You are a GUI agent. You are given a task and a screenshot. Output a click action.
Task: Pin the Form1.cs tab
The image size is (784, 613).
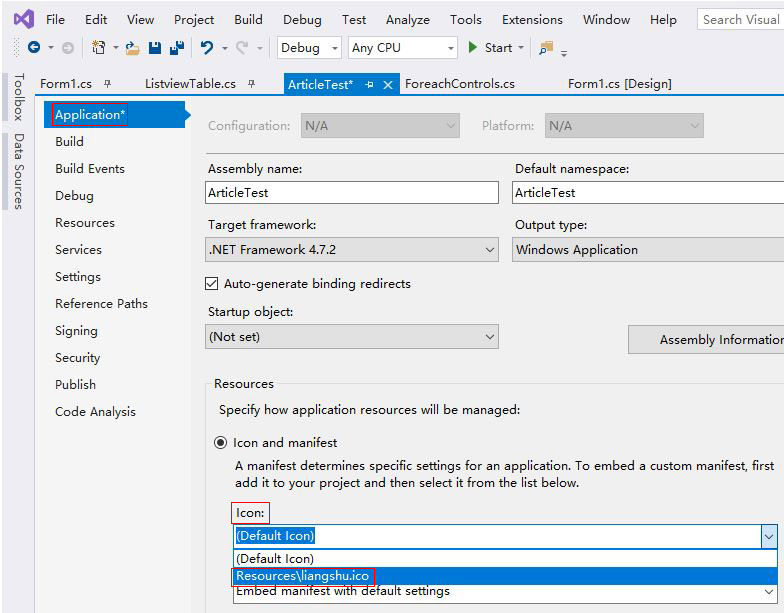108,84
